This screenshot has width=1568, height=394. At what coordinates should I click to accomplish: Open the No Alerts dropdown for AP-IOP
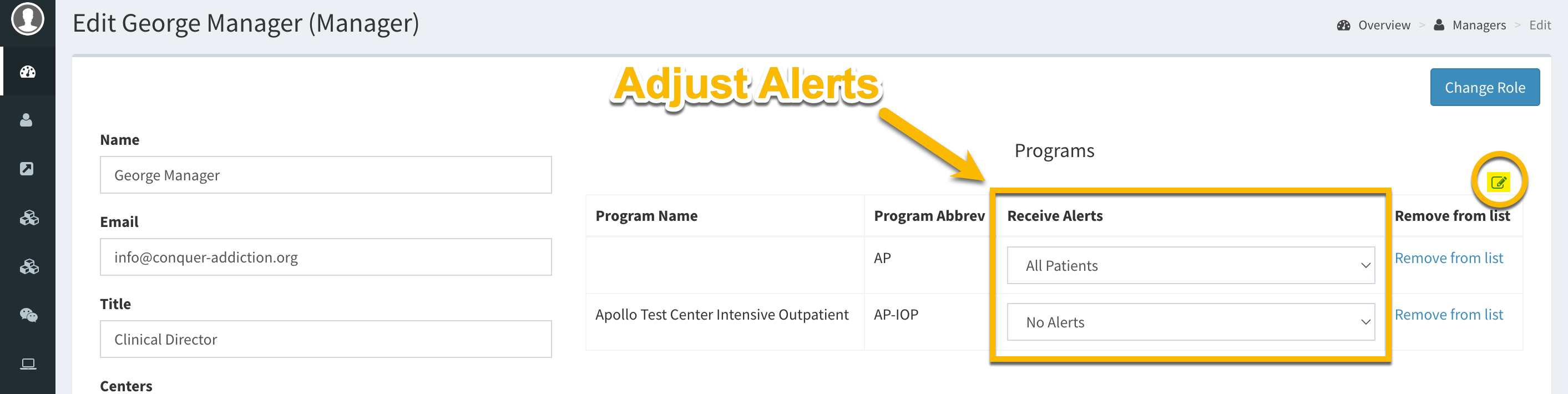point(1191,322)
